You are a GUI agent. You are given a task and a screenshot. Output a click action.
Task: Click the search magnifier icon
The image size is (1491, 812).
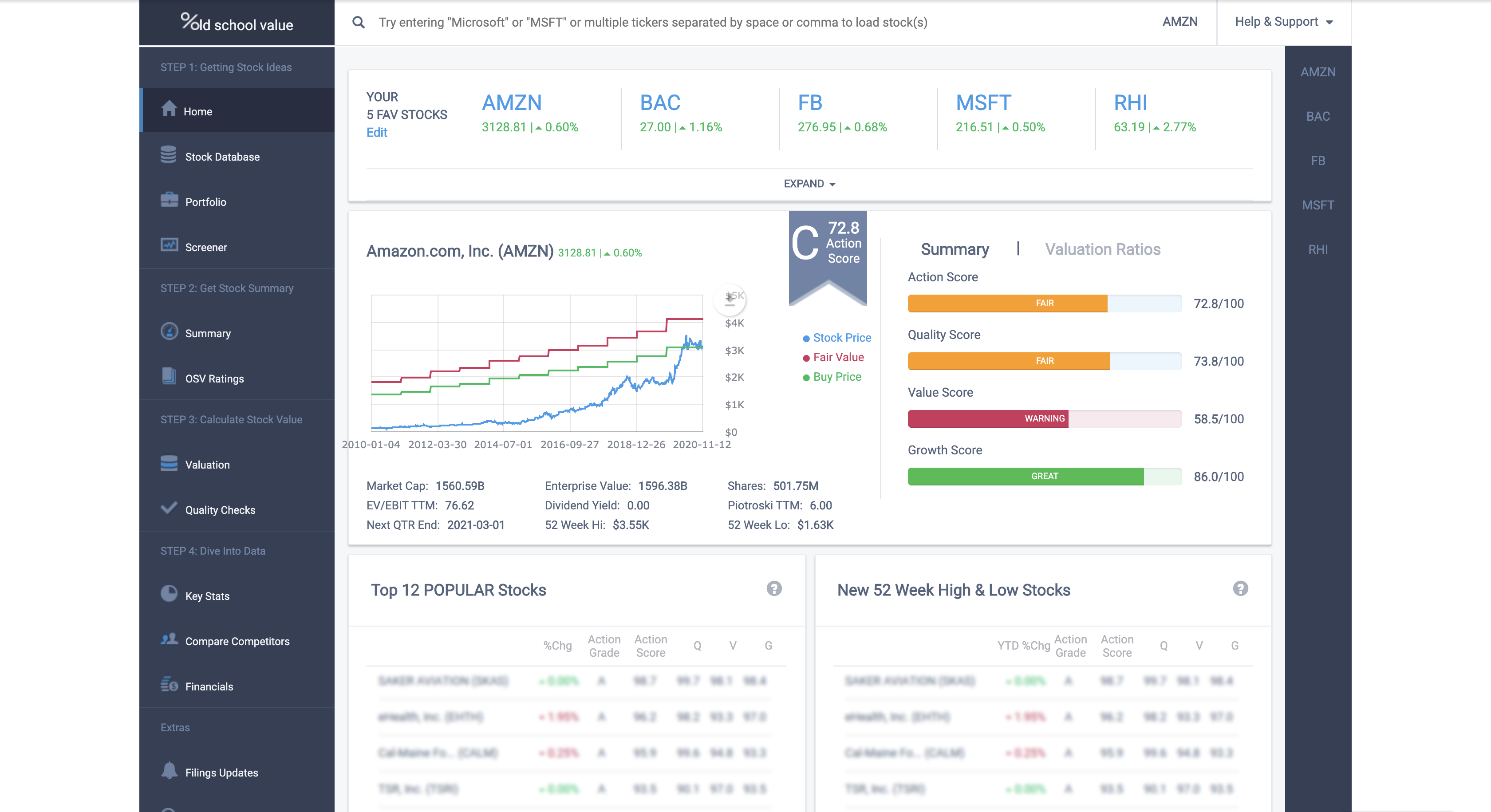pos(358,23)
